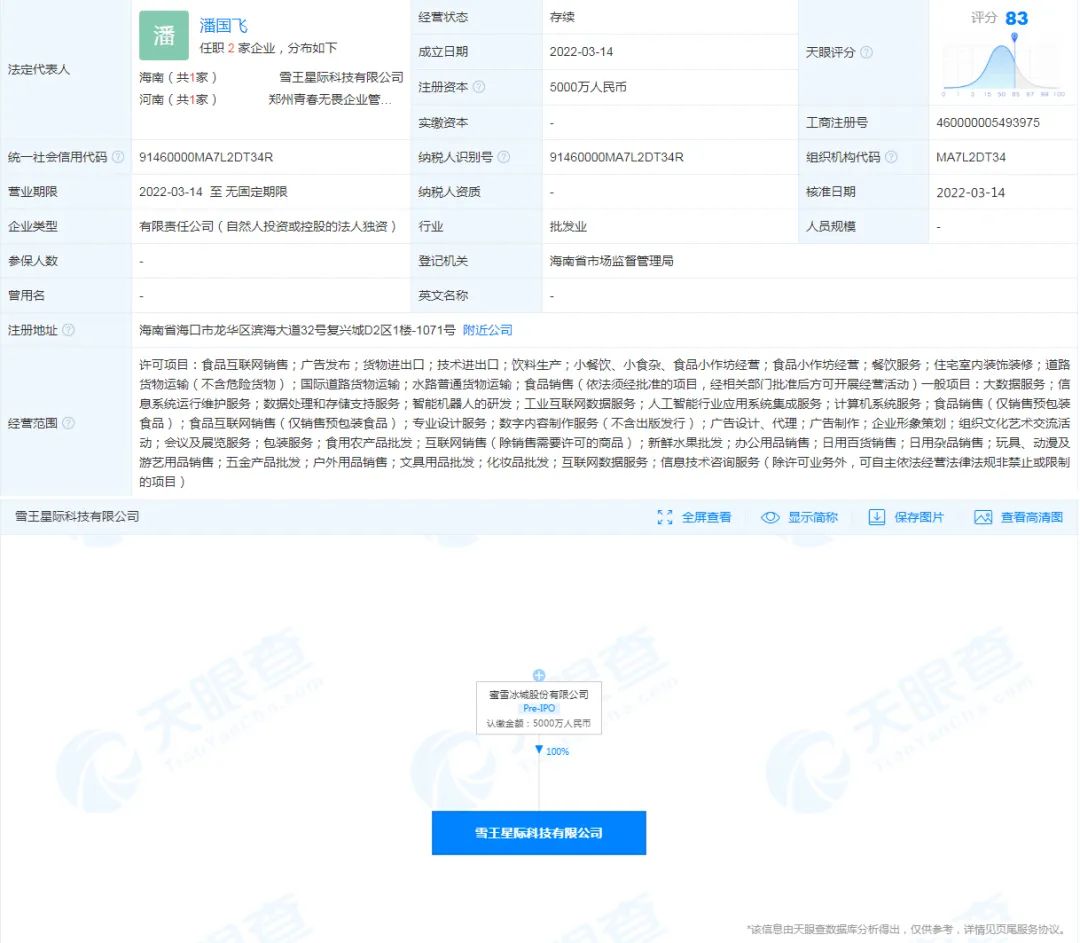Click the help icon beside 纳税人识别号
This screenshot has height=943, width=1080.
coord(503,157)
